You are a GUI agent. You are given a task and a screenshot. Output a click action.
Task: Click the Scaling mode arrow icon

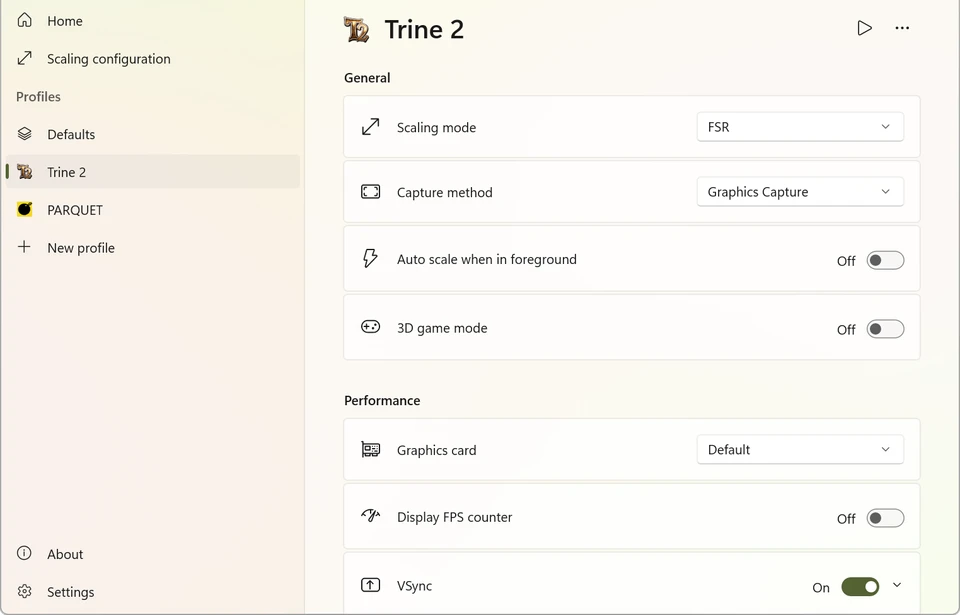[x=370, y=127]
